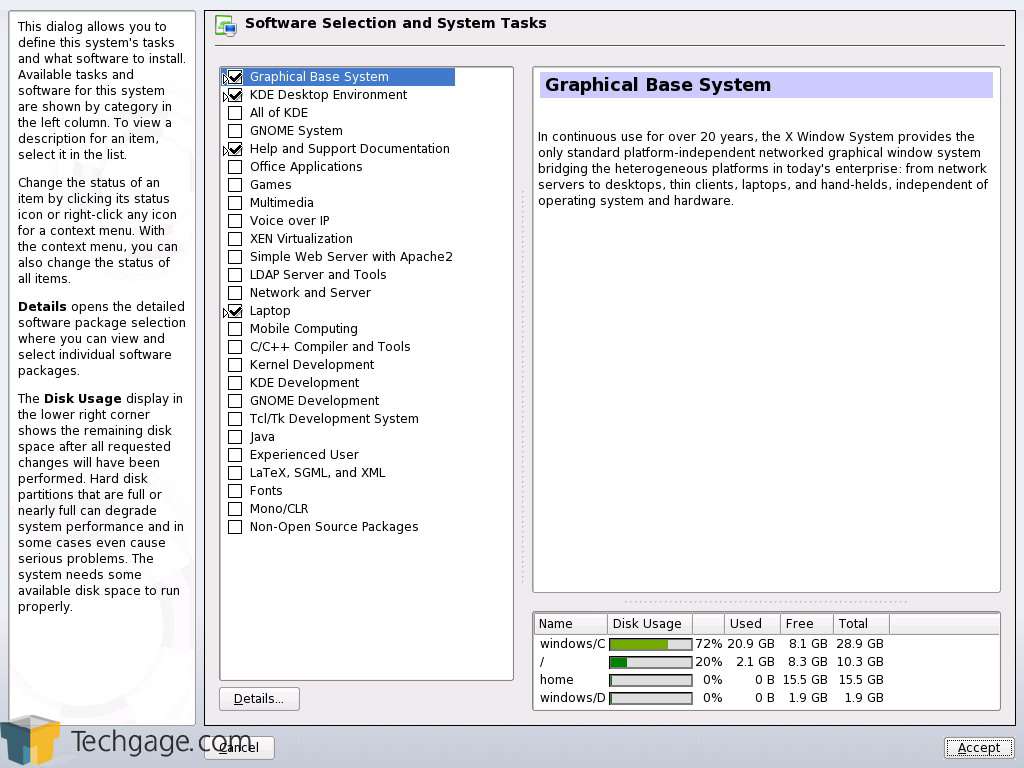1024x768 pixels.
Task: Select the "/" root partition name
Action: (542, 662)
